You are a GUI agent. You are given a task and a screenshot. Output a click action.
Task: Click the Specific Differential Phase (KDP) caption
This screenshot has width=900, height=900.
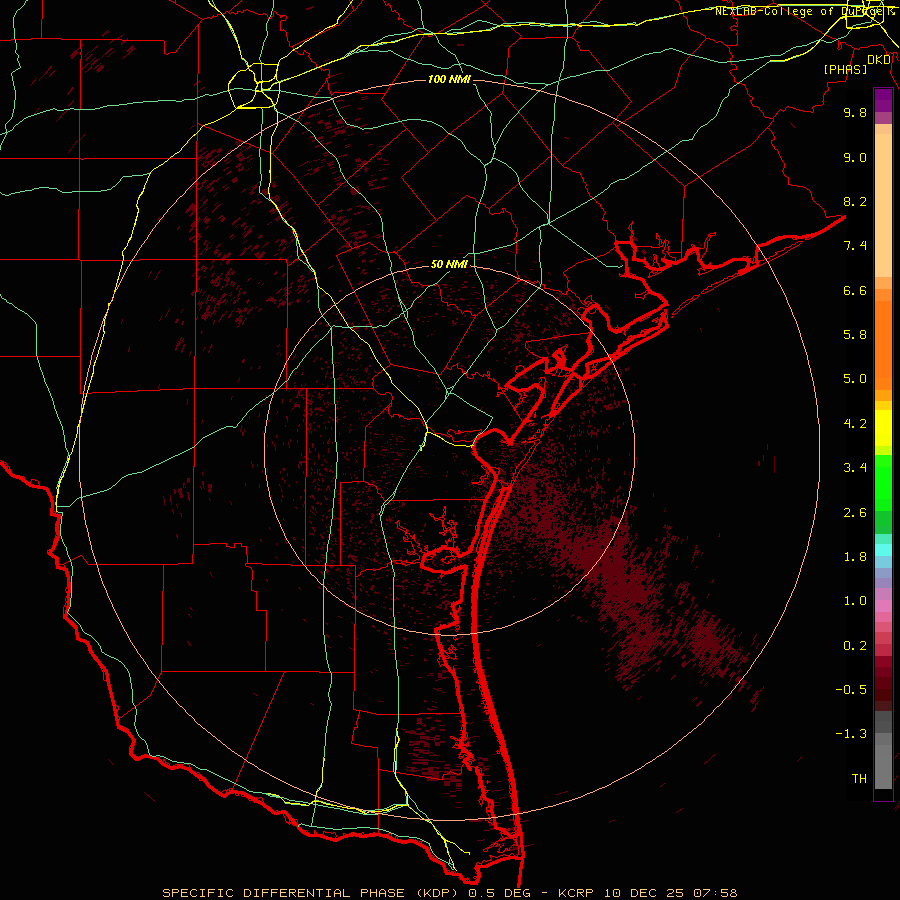311,893
